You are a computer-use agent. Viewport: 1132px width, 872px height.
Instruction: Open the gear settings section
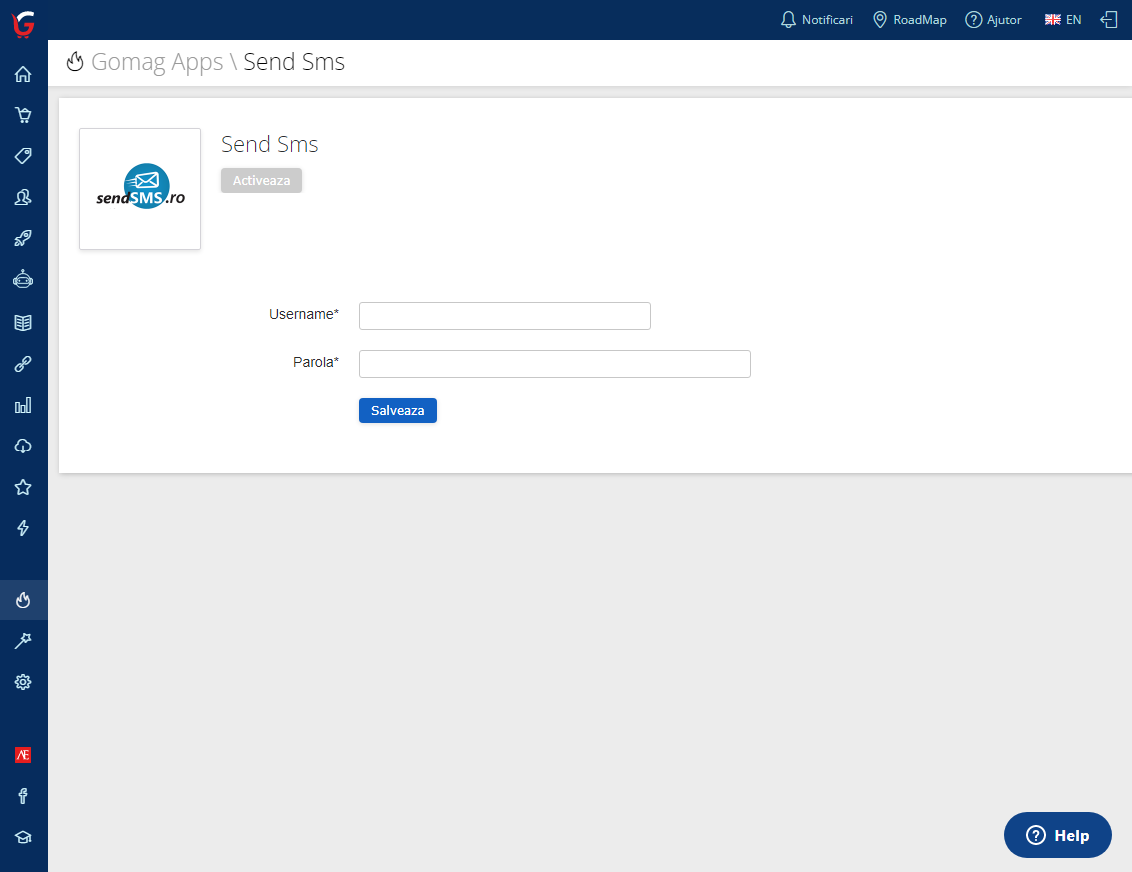23,682
